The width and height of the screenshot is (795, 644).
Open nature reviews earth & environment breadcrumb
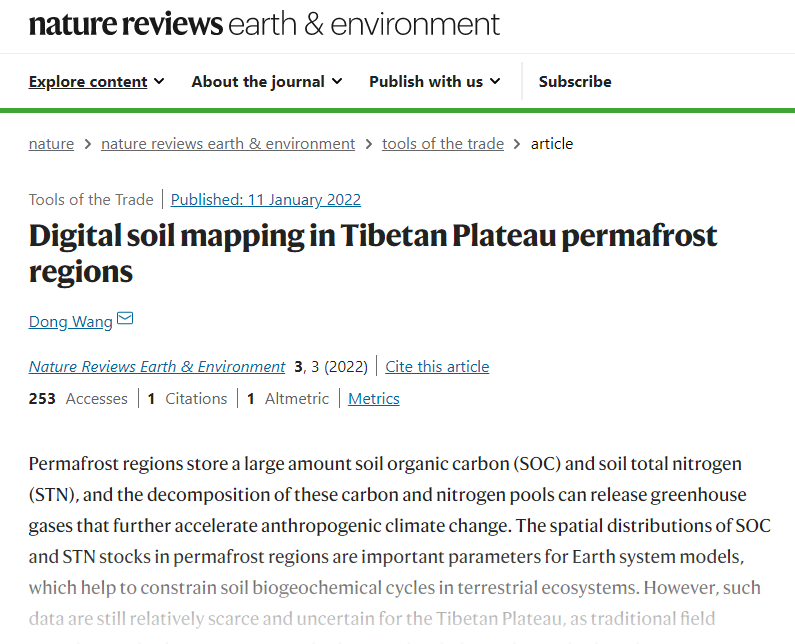click(228, 144)
